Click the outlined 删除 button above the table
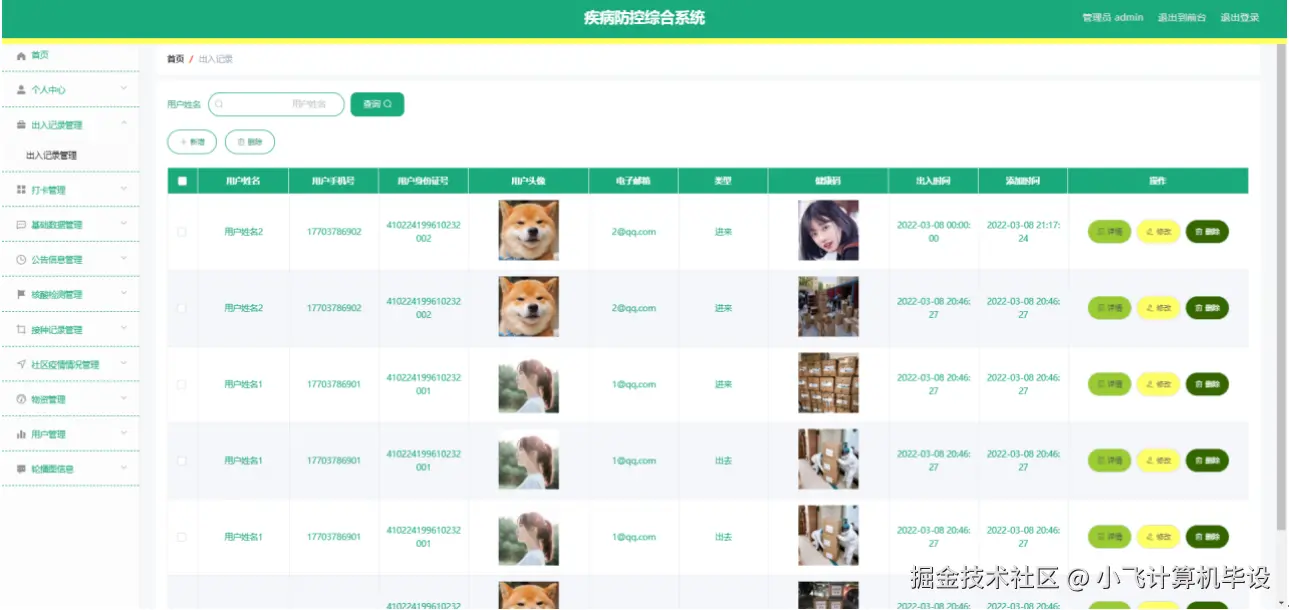The width and height of the screenshot is (1289, 610). (x=250, y=142)
